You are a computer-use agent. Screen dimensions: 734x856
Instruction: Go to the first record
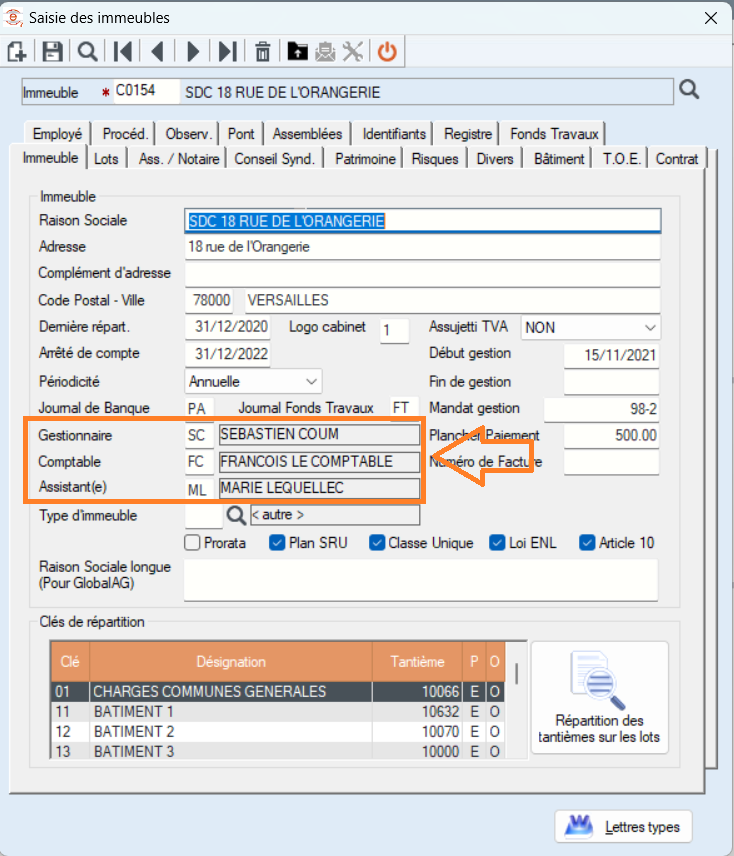point(123,52)
